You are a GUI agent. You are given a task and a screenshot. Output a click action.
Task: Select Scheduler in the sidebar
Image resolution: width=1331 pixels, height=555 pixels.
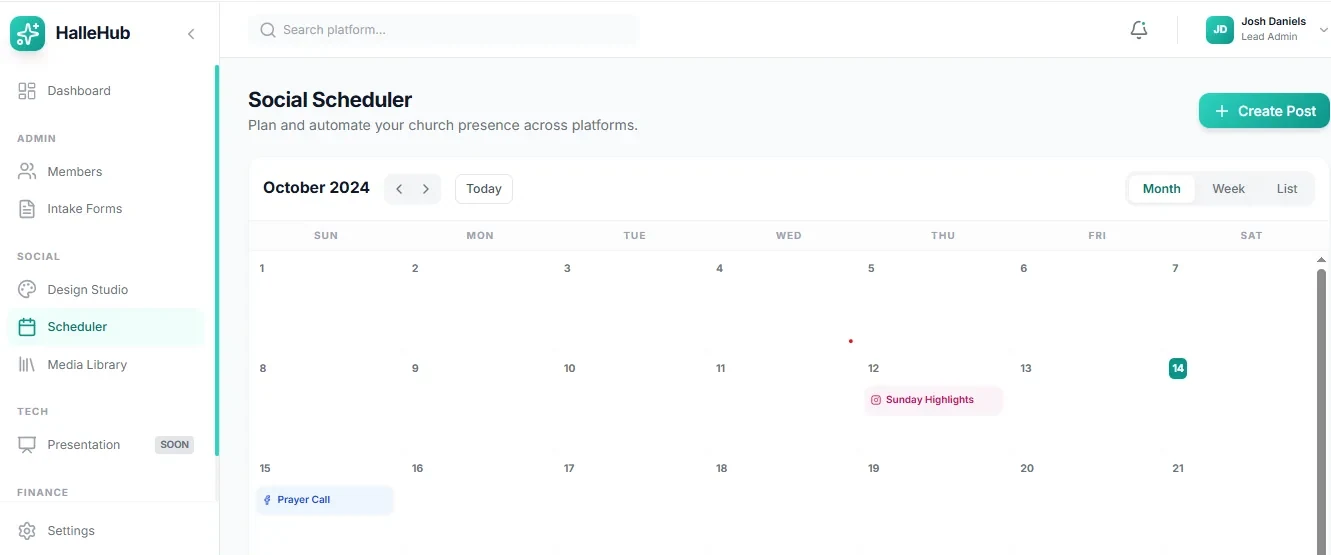(x=105, y=327)
